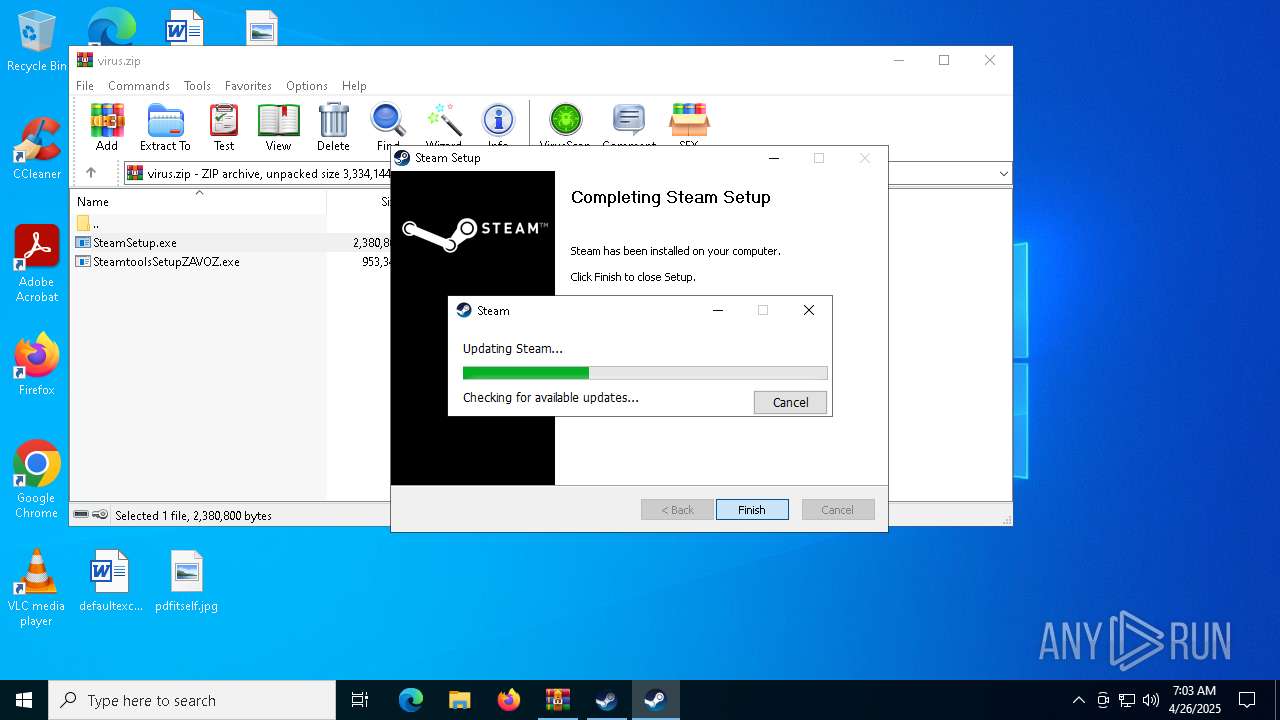Minimize the Steam Setup window
This screenshot has width=1280, height=720.
[773, 158]
